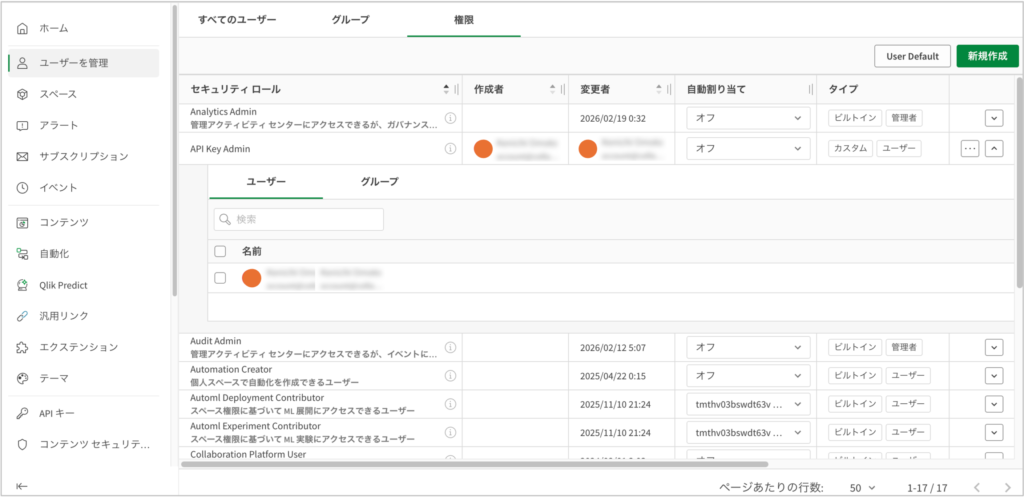Open Spaces via its cube icon
This screenshot has width=1024, height=497.
22,94
